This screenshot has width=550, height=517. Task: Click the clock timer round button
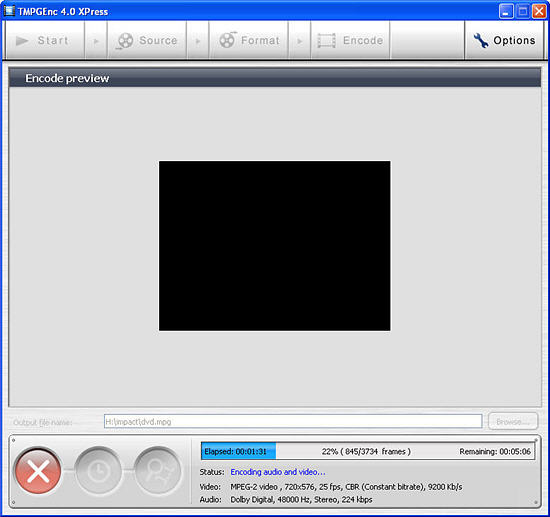pos(98,471)
